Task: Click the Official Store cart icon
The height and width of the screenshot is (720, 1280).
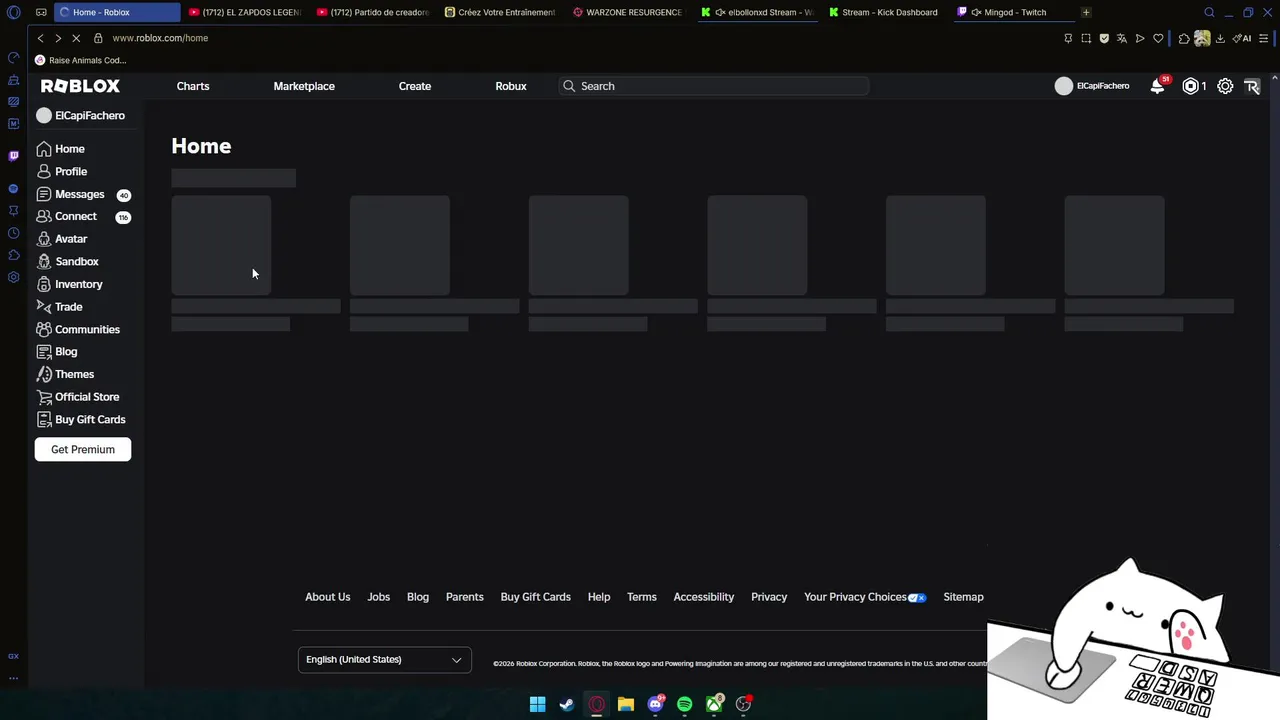Action: click(44, 397)
